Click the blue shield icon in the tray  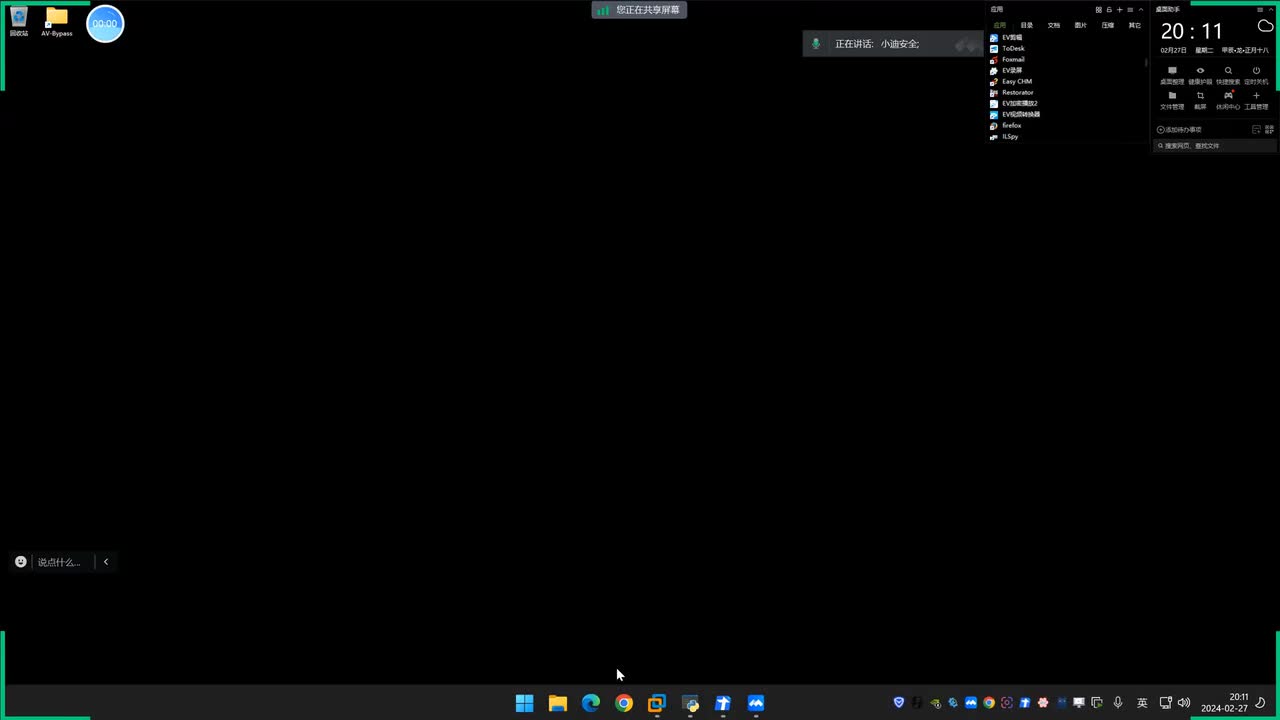[x=899, y=703]
